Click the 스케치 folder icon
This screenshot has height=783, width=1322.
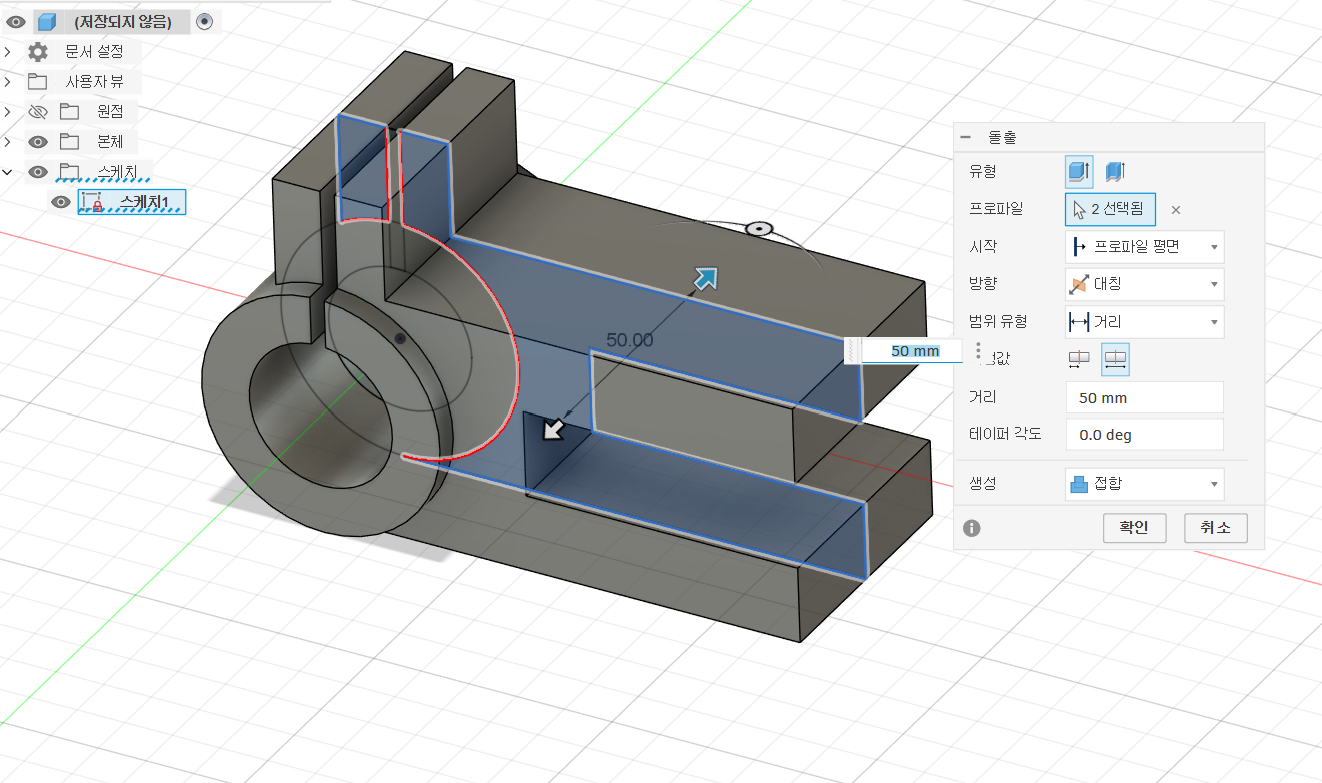pyautogui.click(x=69, y=171)
